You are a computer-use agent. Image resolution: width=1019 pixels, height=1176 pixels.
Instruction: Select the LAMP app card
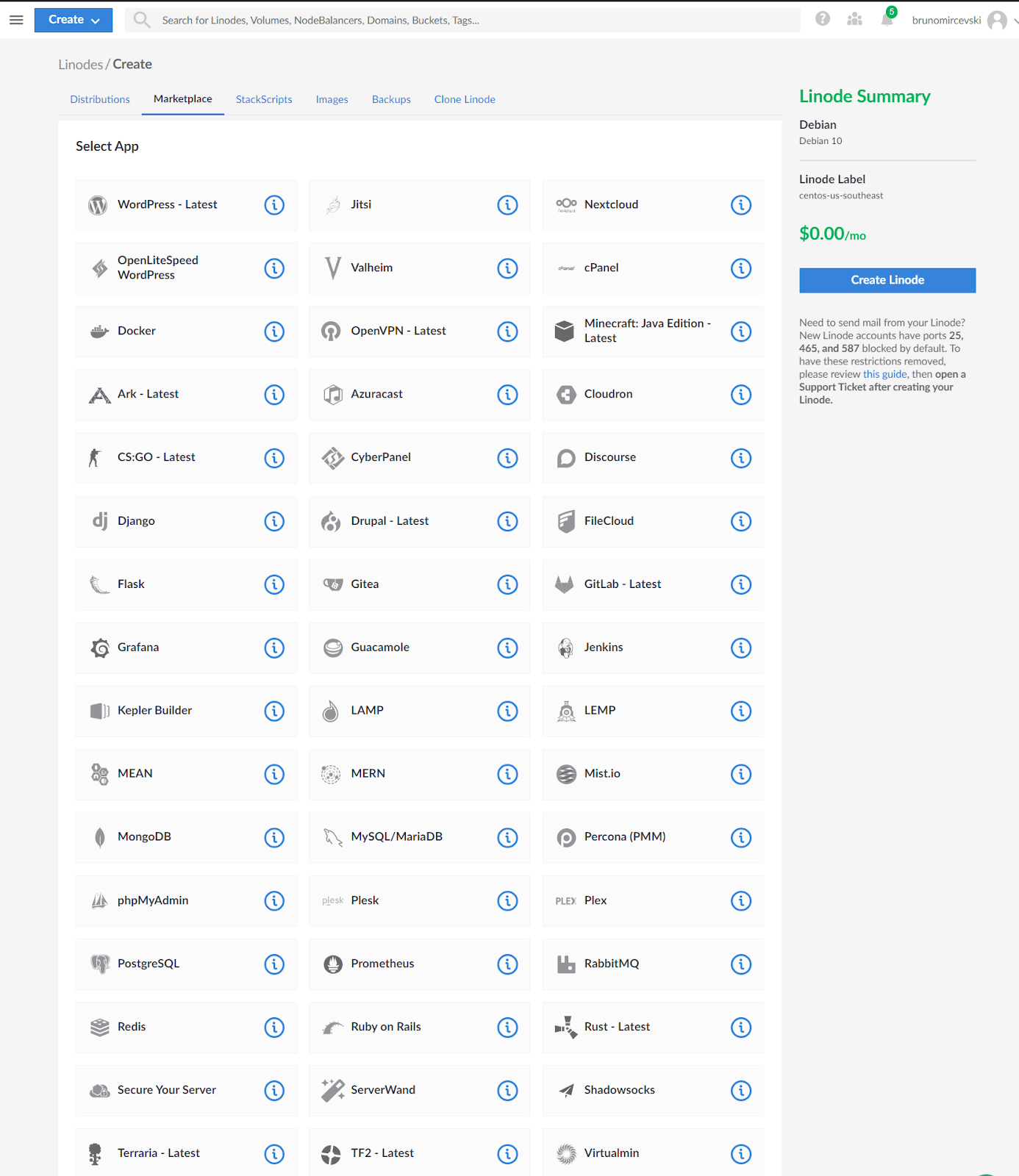coord(419,711)
